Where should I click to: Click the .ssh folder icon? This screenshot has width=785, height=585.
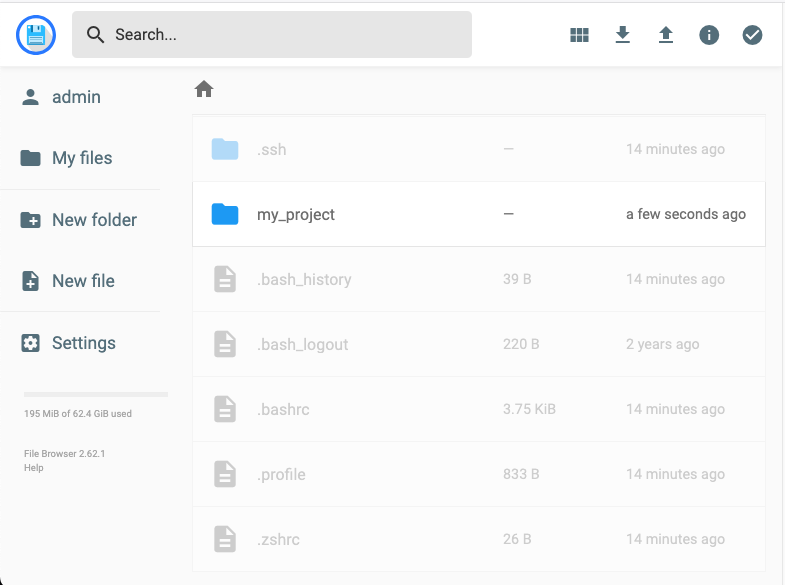pos(225,149)
